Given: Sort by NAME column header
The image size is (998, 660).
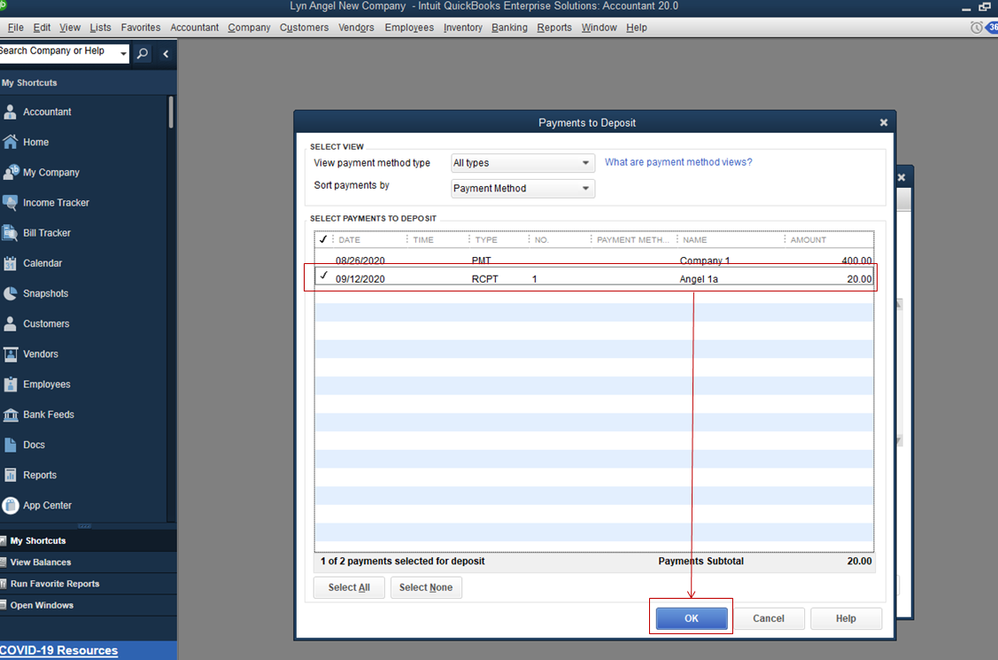Looking at the screenshot, I should tap(694, 240).
